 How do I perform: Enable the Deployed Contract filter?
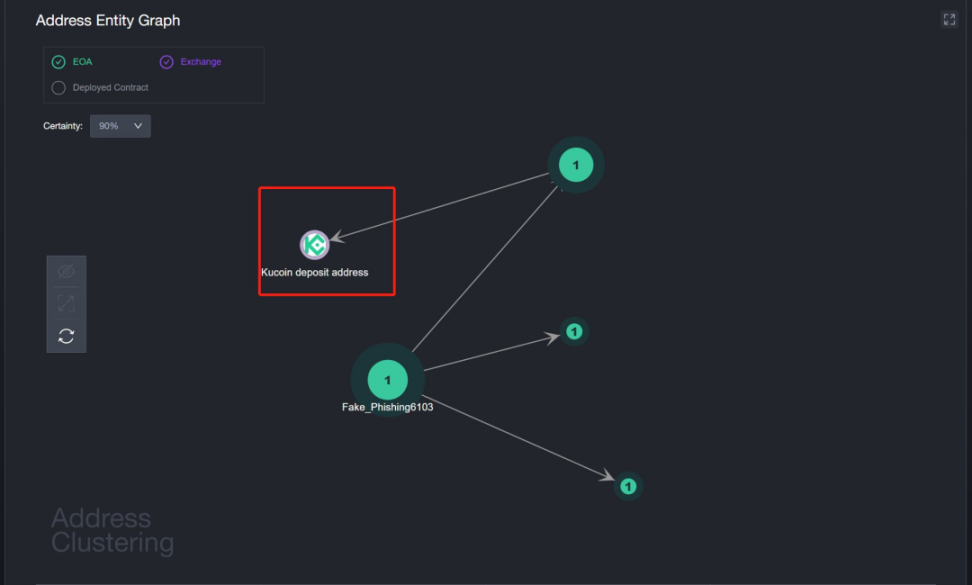point(58,88)
